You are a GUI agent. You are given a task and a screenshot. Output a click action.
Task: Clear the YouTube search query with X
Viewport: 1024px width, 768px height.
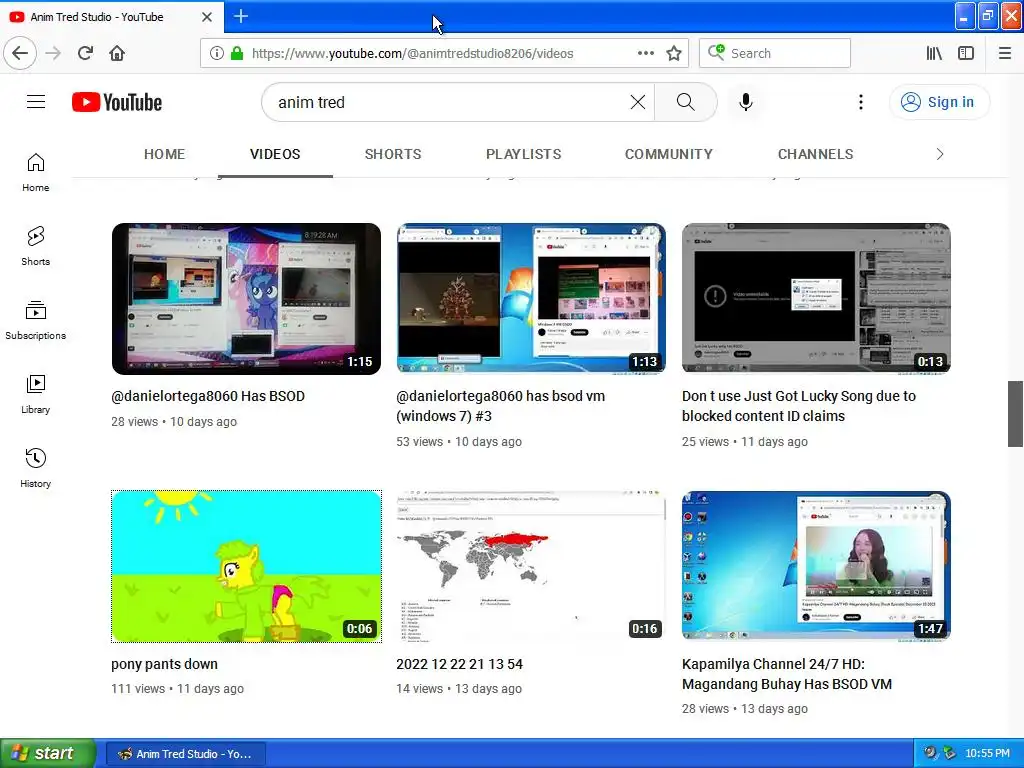tap(638, 102)
